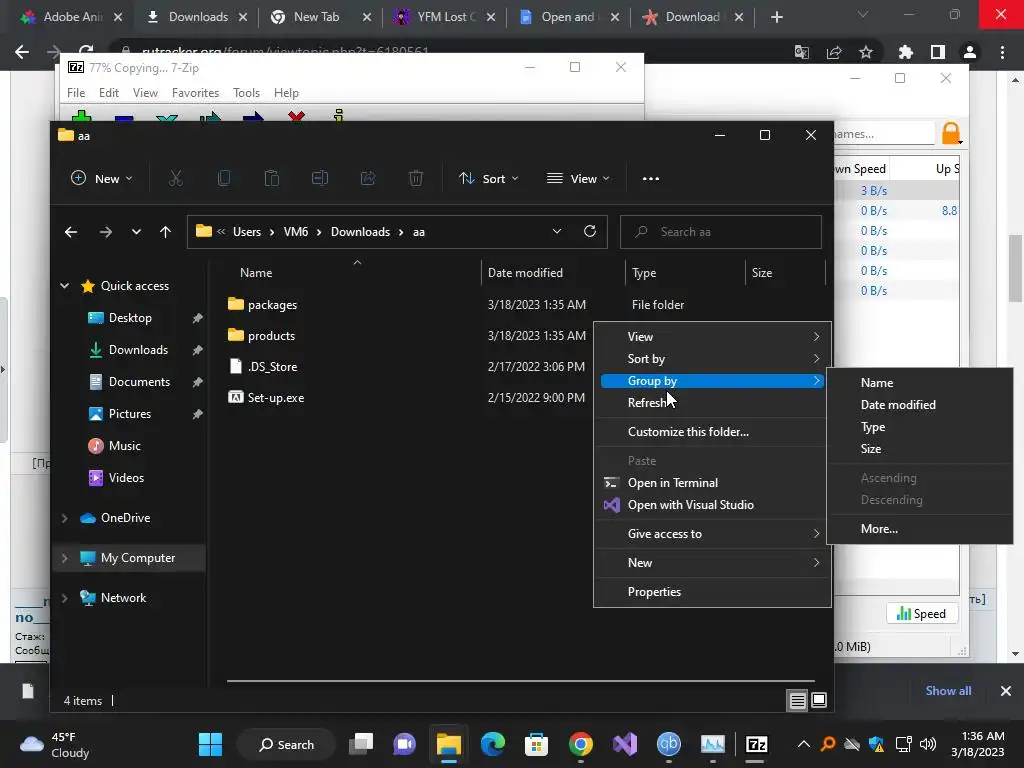Click VM6 in the address breadcrumb
This screenshot has width=1024, height=768.
[296, 232]
